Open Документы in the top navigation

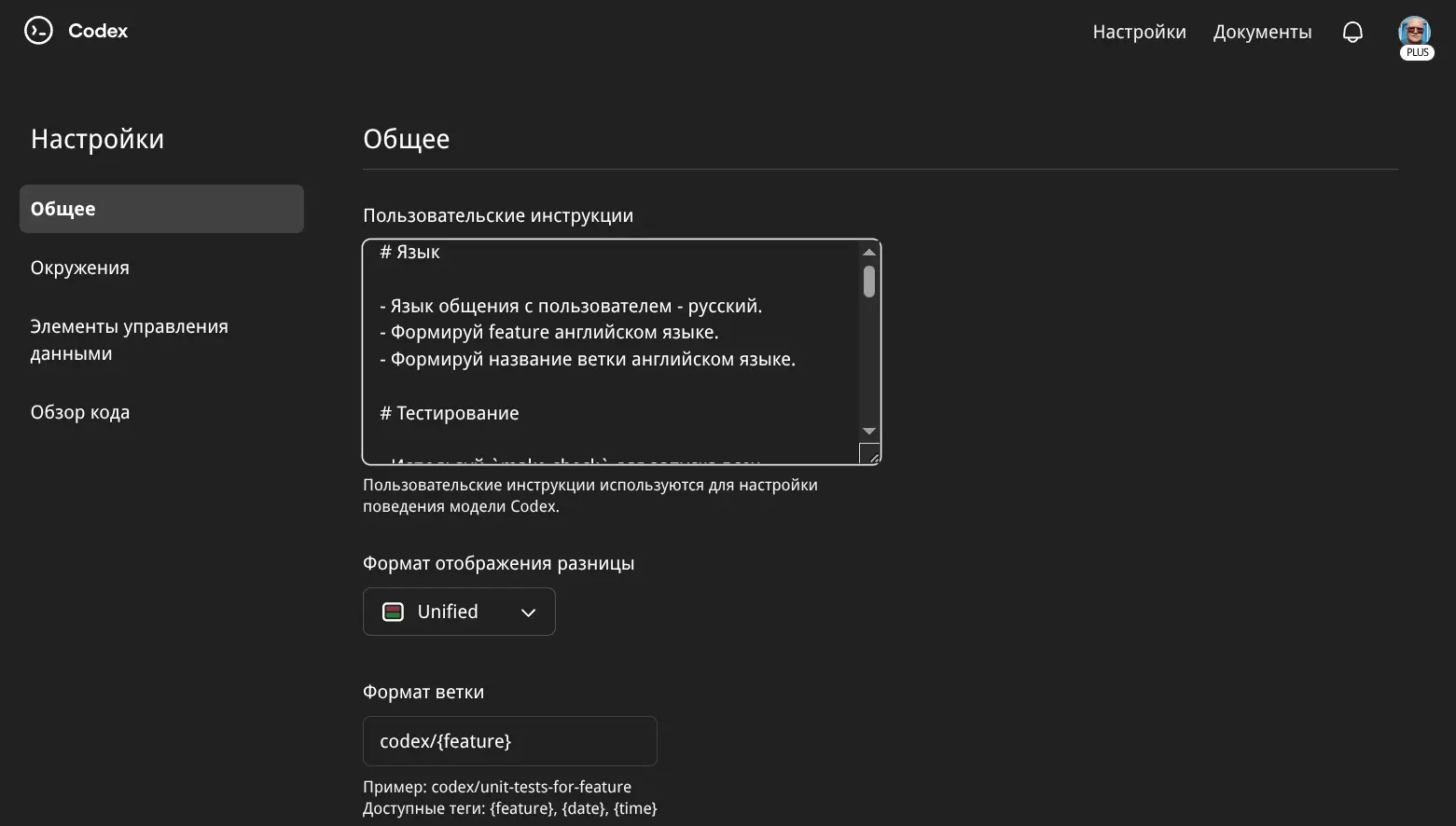point(1262,32)
